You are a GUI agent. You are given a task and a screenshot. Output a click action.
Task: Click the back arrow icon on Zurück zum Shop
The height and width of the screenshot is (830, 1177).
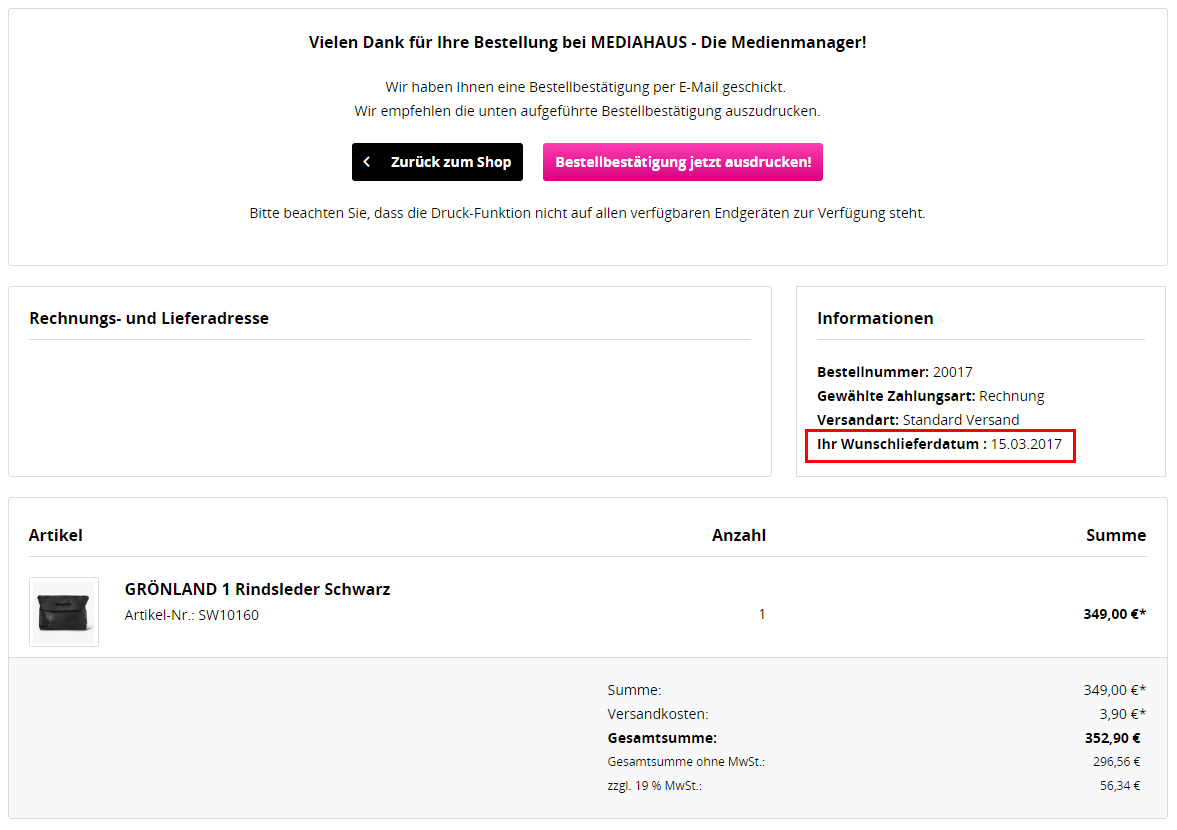368,161
